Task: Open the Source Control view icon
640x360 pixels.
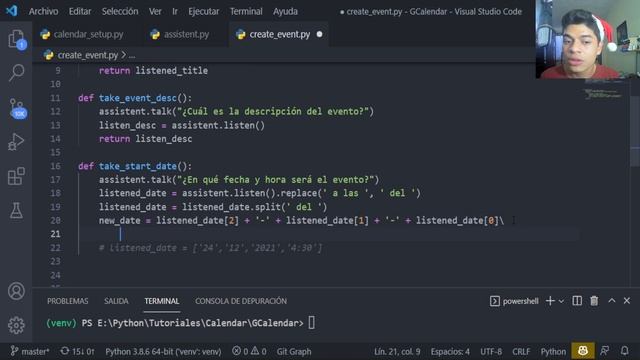Action: pyautogui.click(x=17, y=108)
